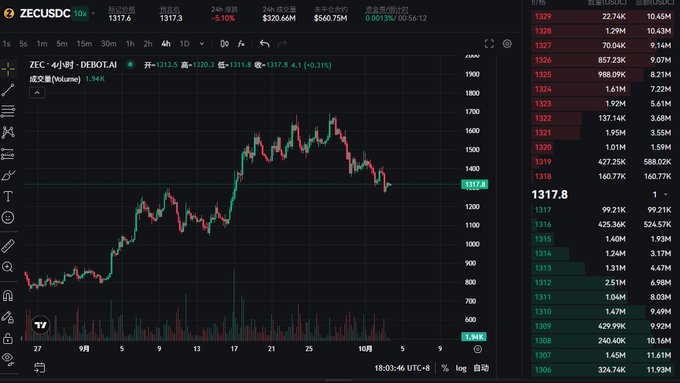
Task: Select the ruler measure tool
Action: 8,246
